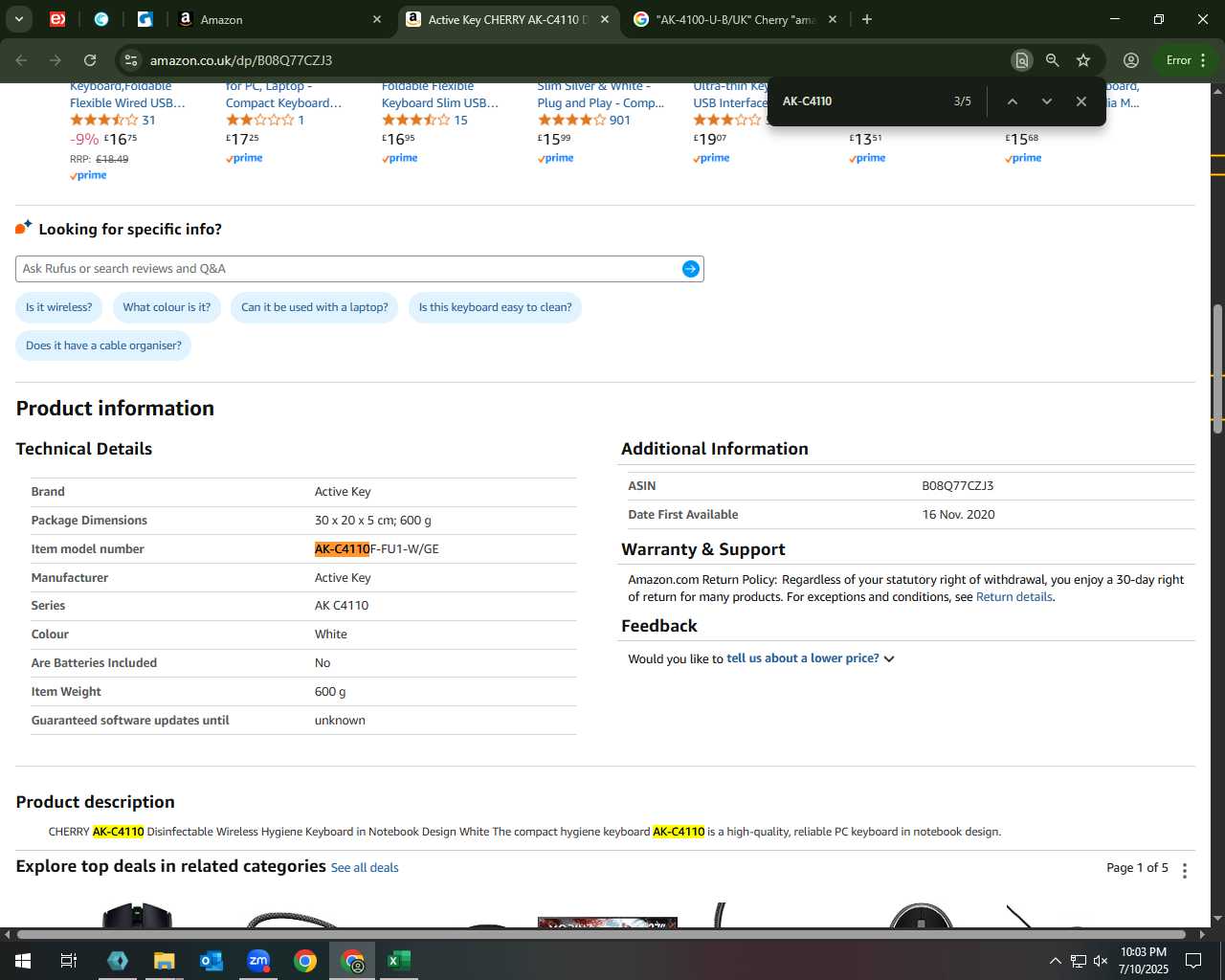Expand 'tell us about a lower price?'
Image resolution: width=1225 pixels, height=980 pixels.
(x=810, y=658)
